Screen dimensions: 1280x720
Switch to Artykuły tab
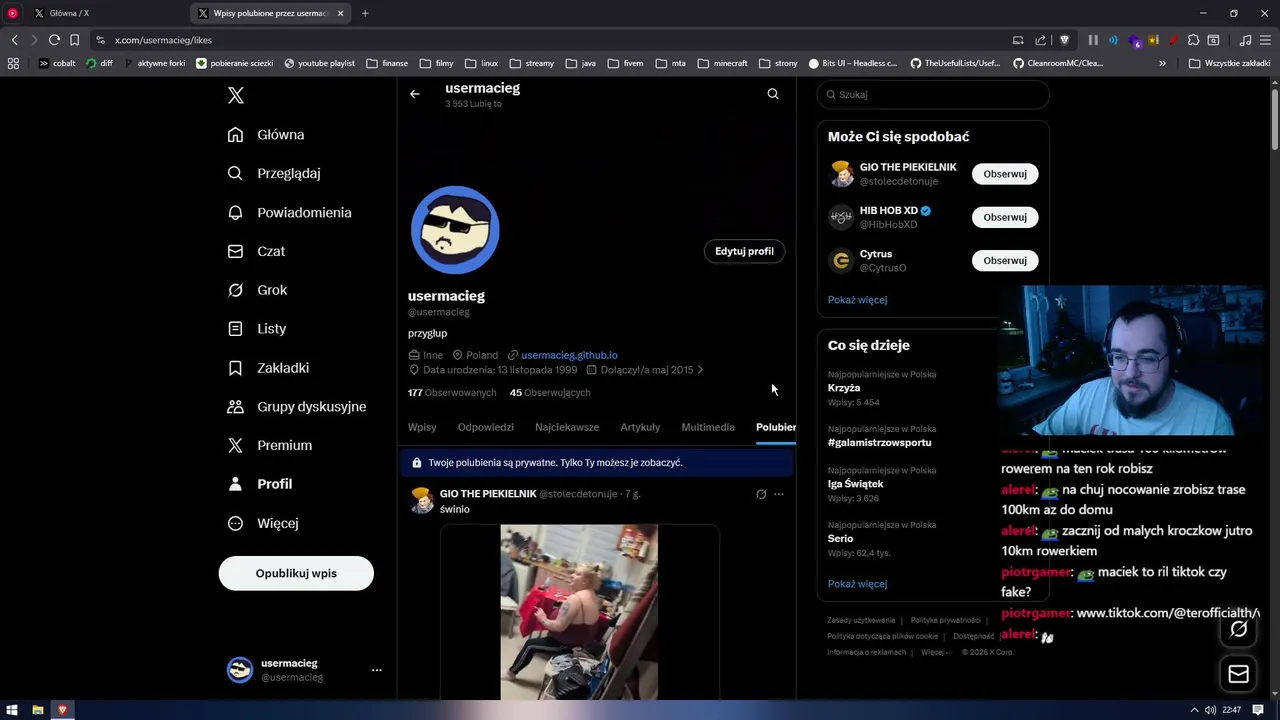coord(640,427)
